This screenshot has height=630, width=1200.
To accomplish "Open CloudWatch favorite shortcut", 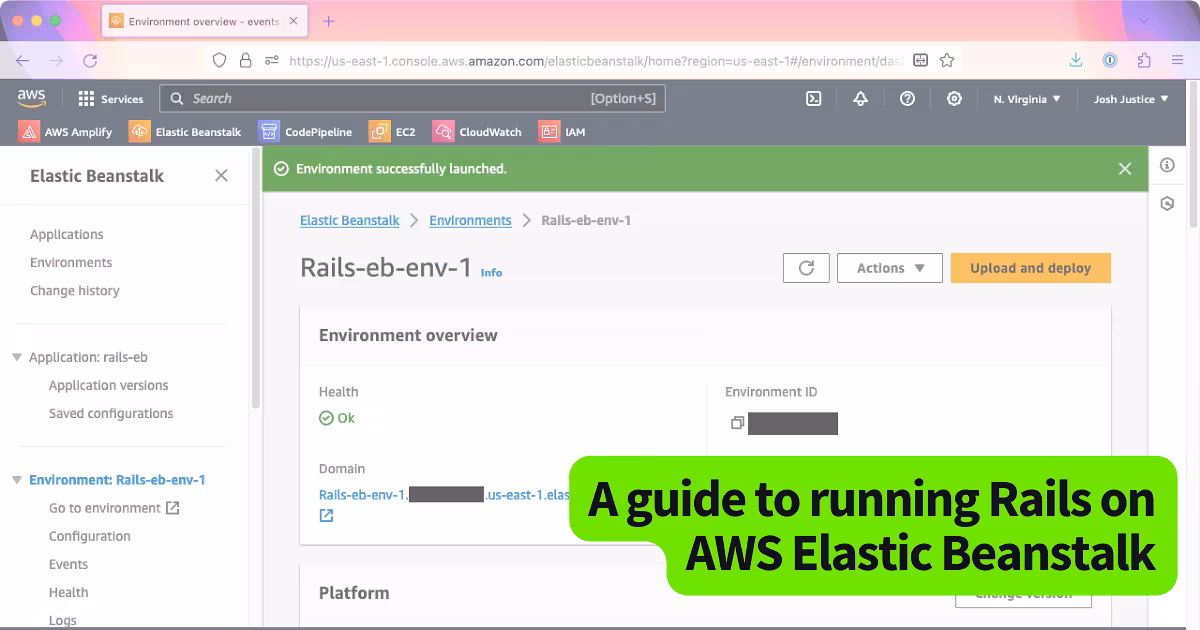I will (x=477, y=131).
